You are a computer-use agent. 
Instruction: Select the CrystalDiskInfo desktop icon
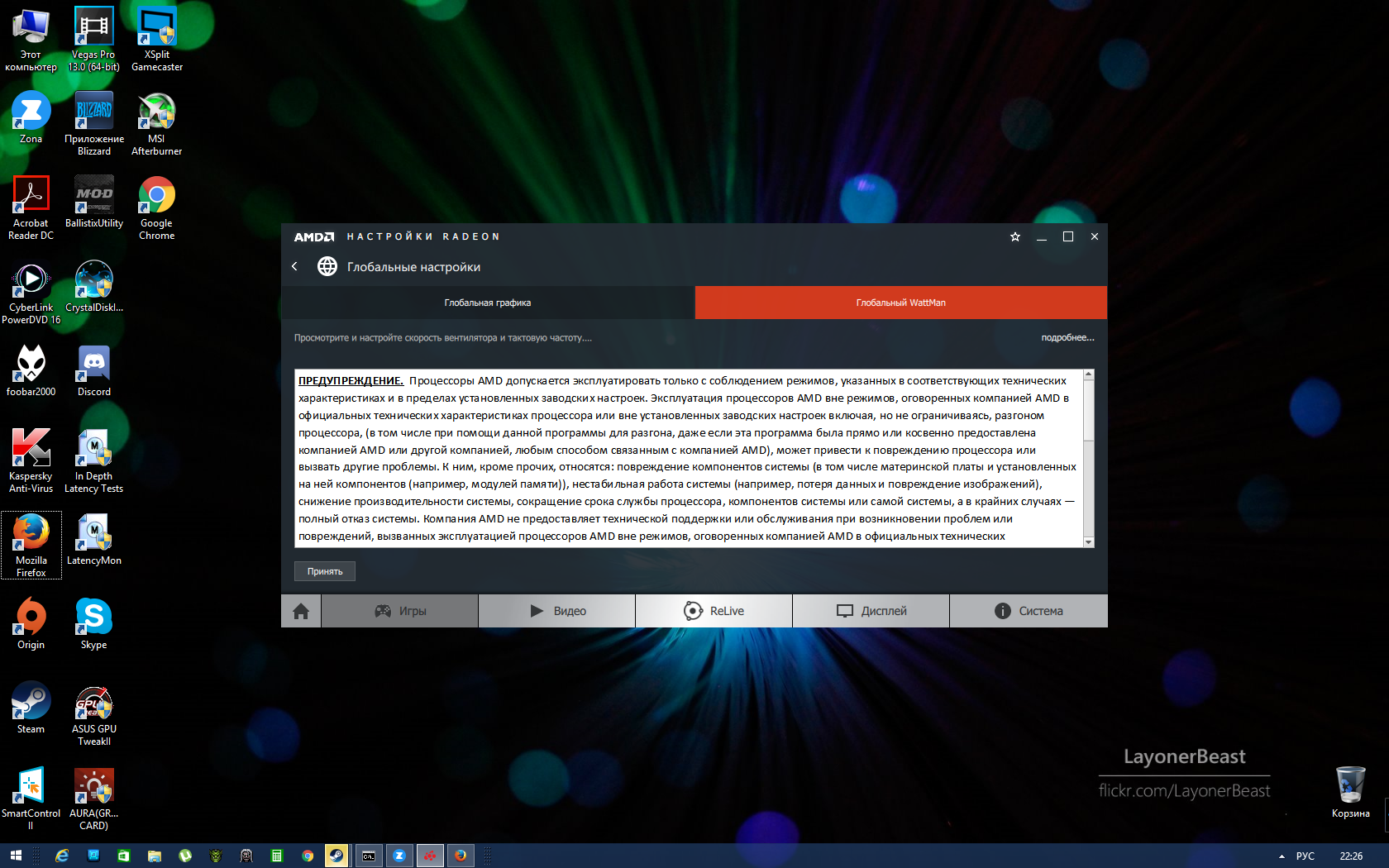(94, 287)
